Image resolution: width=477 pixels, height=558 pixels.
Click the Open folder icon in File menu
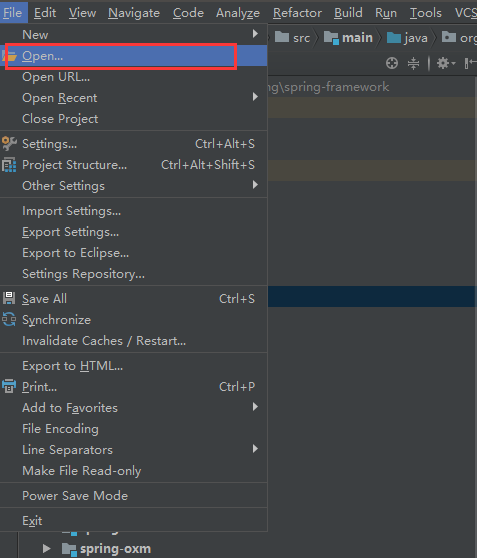(x=9, y=56)
